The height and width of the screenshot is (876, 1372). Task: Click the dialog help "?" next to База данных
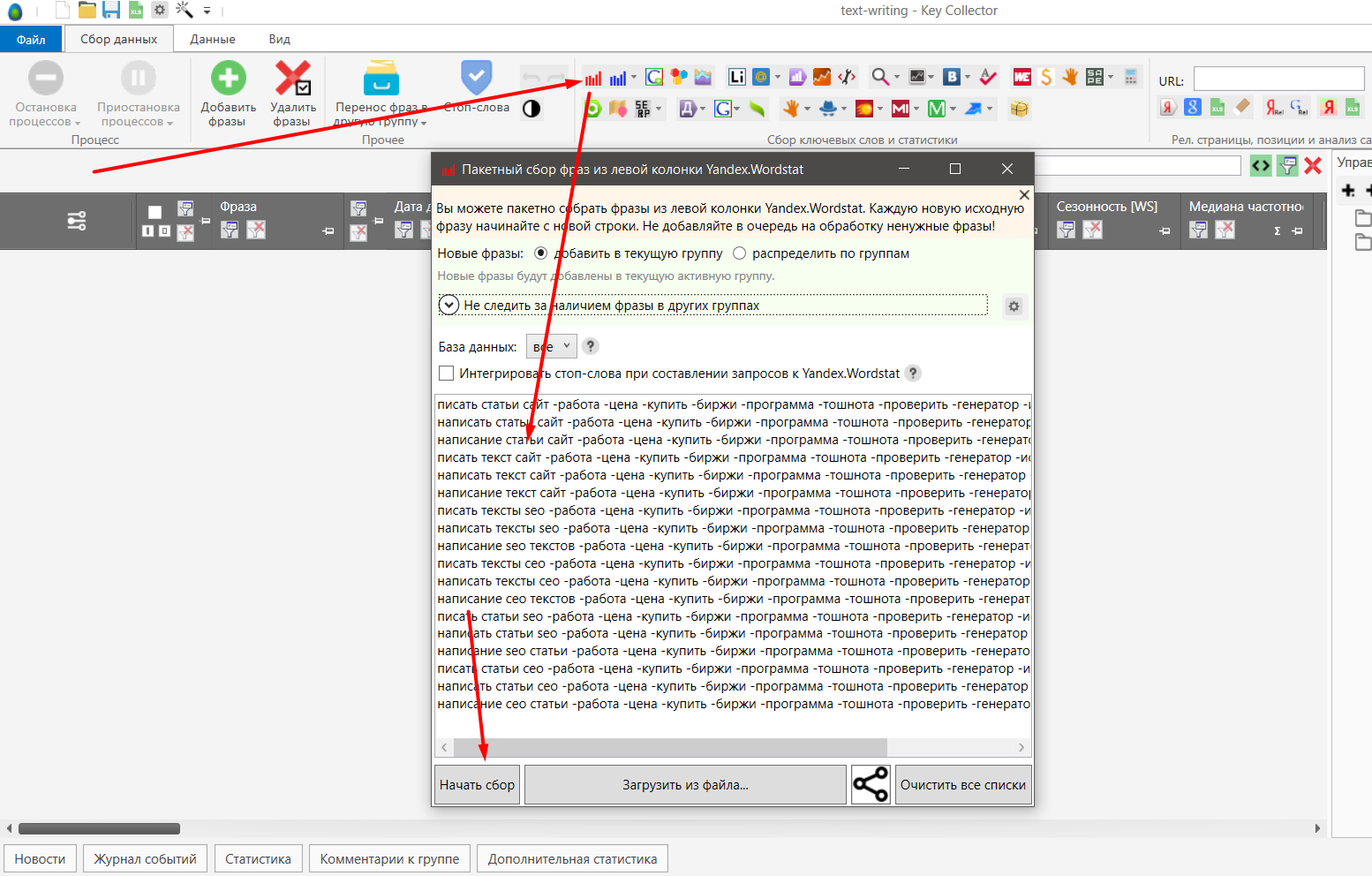[x=591, y=346]
